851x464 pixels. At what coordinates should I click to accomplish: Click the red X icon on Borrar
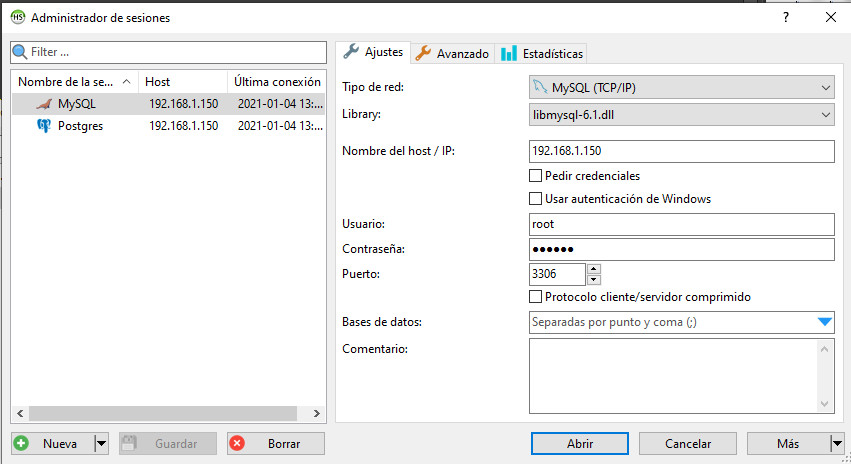pos(237,443)
